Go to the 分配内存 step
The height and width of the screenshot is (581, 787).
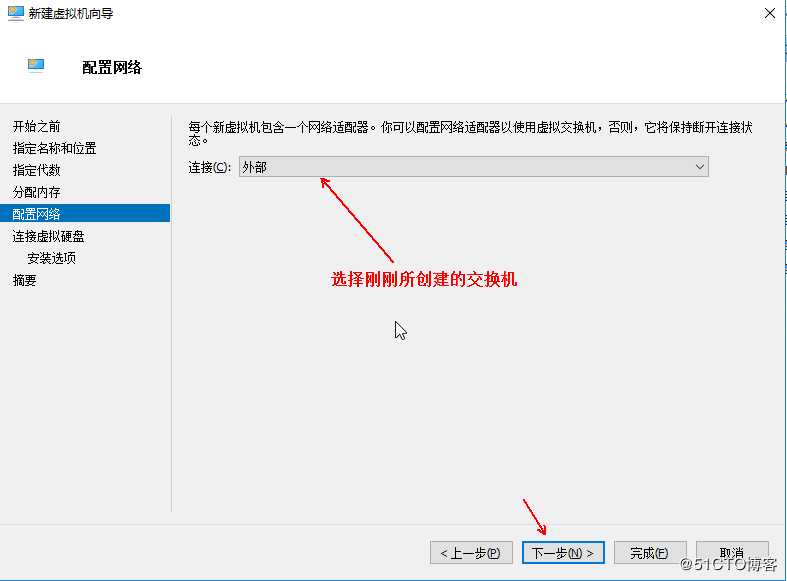click(x=36, y=192)
